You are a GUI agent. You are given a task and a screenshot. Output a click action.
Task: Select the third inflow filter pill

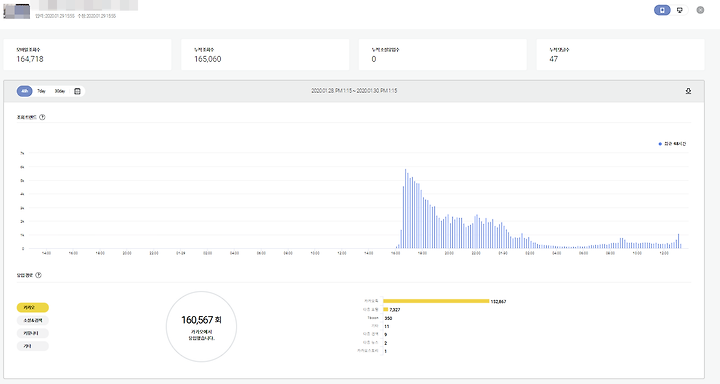coord(33,333)
